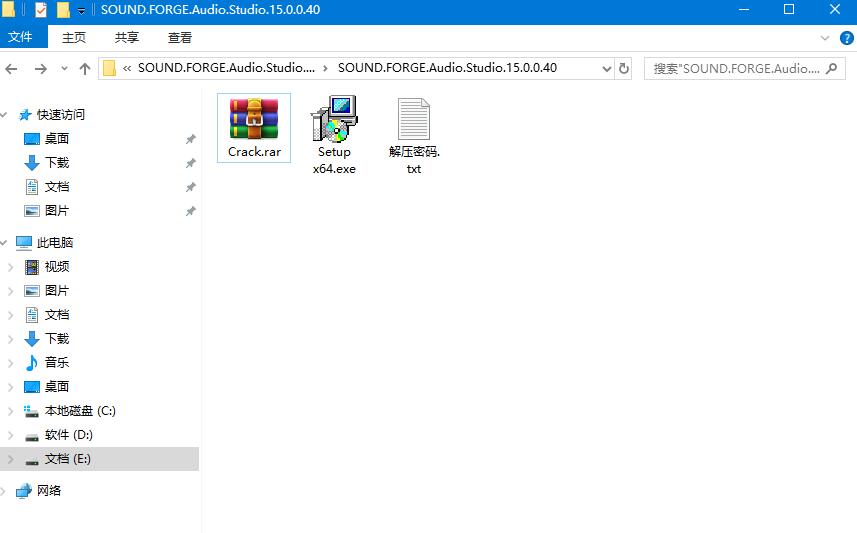Open the 共享 ribbon tab
This screenshot has width=857, height=533.
pos(127,37)
